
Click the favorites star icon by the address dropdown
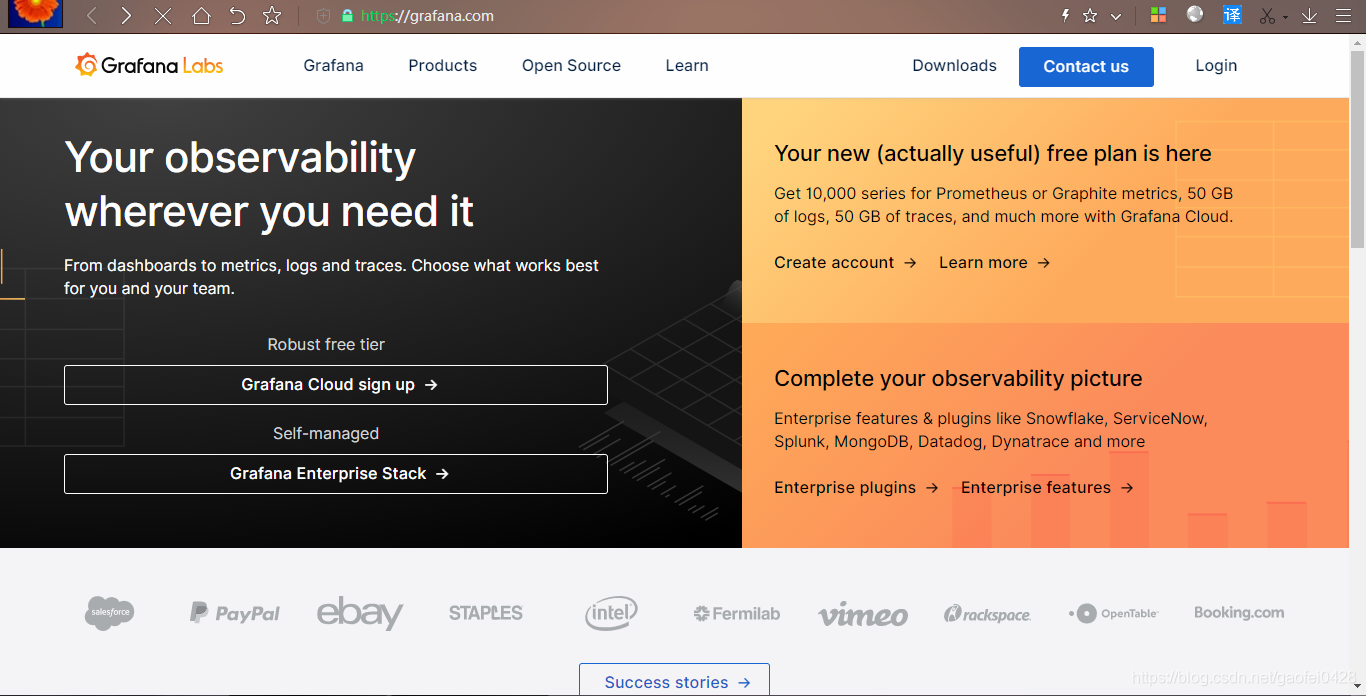(x=1090, y=16)
